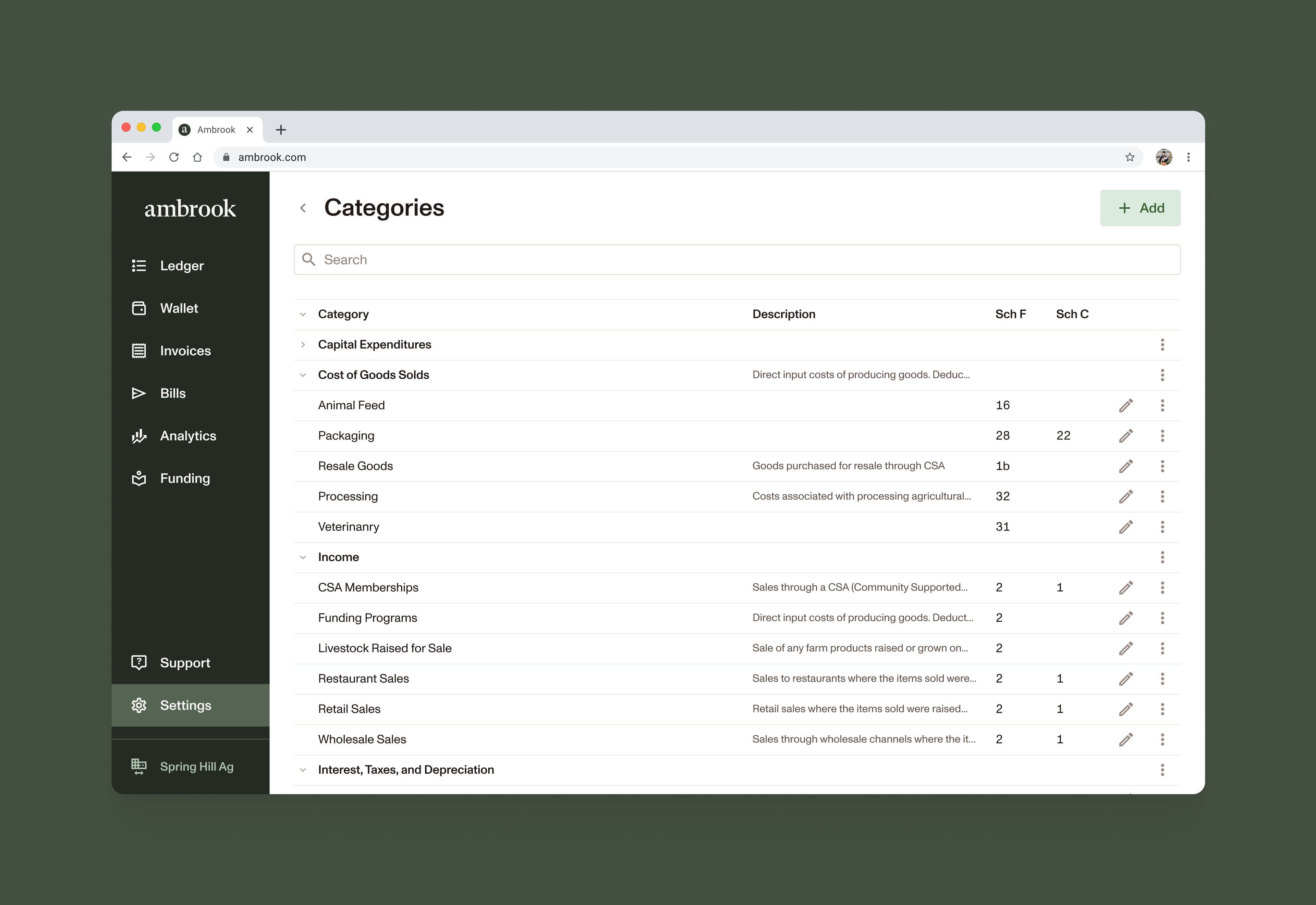Click the back chevron beside Categories title
Viewport: 1316px width, 905px height.
pos(303,208)
